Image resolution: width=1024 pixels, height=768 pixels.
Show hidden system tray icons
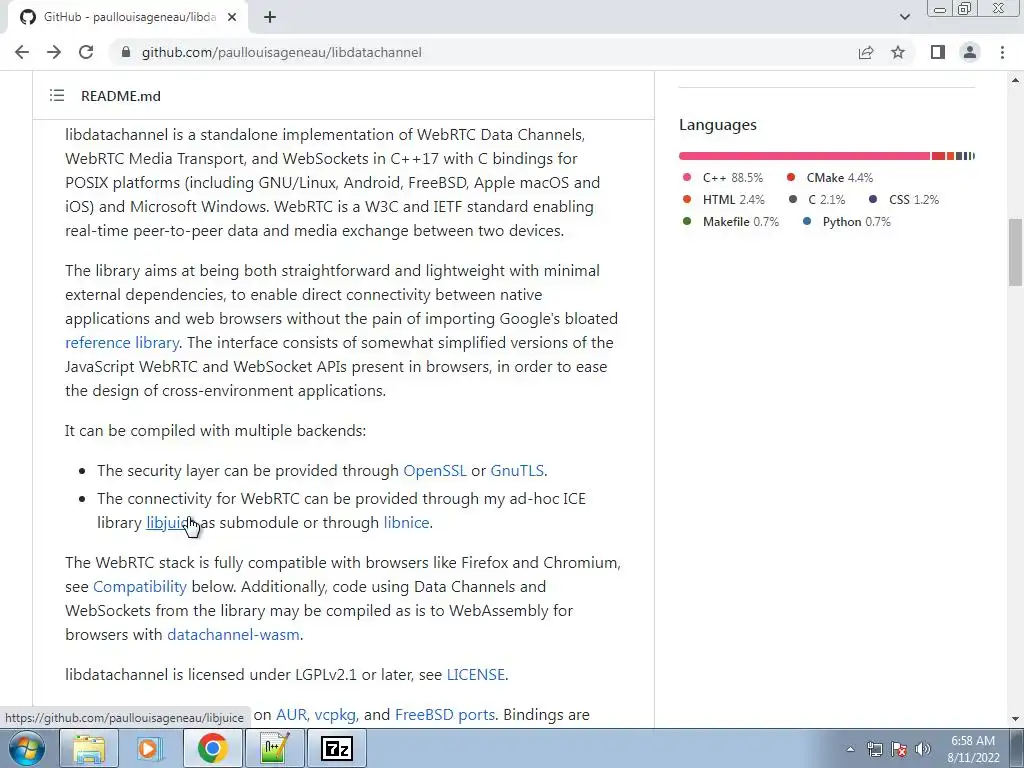(850, 749)
